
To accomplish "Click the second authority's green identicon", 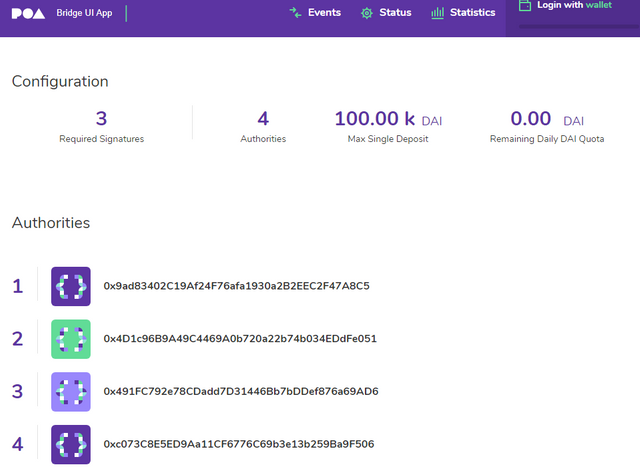I will click(71, 339).
